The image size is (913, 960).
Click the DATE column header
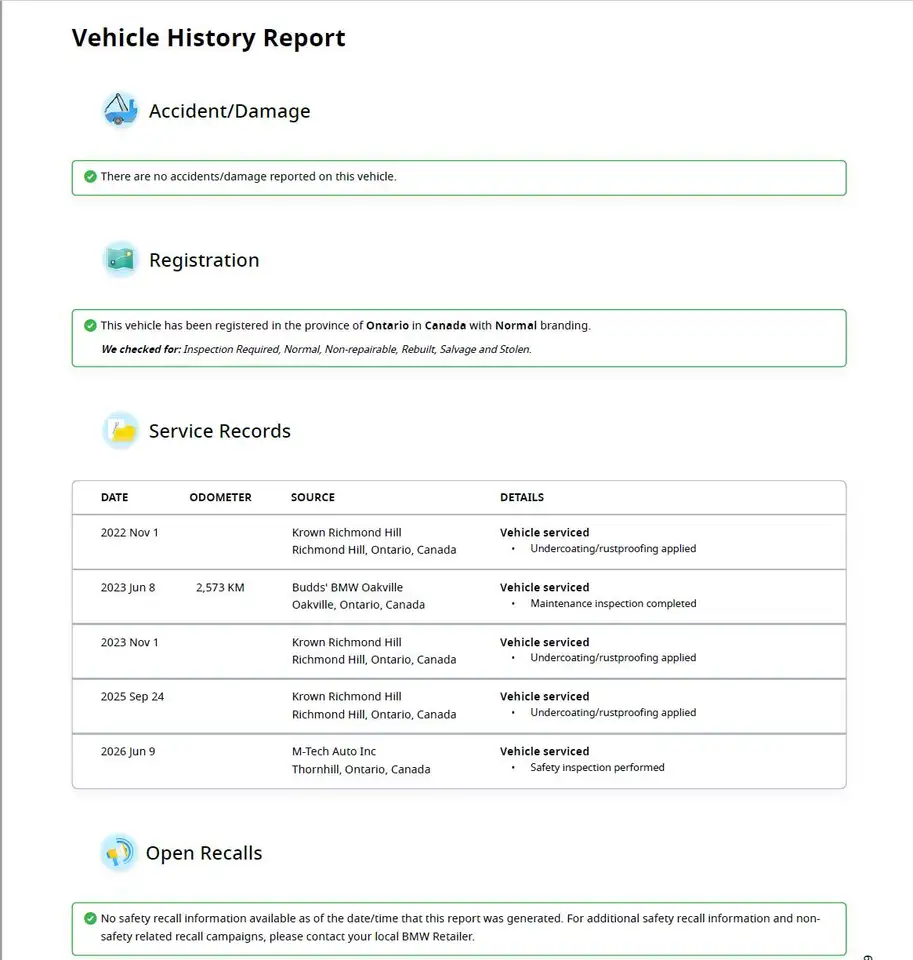coord(115,497)
